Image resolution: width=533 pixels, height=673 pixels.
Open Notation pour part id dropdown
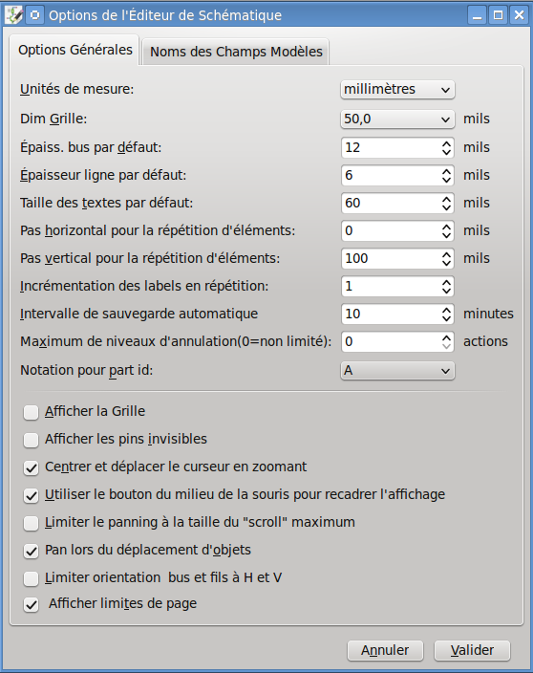tap(397, 370)
